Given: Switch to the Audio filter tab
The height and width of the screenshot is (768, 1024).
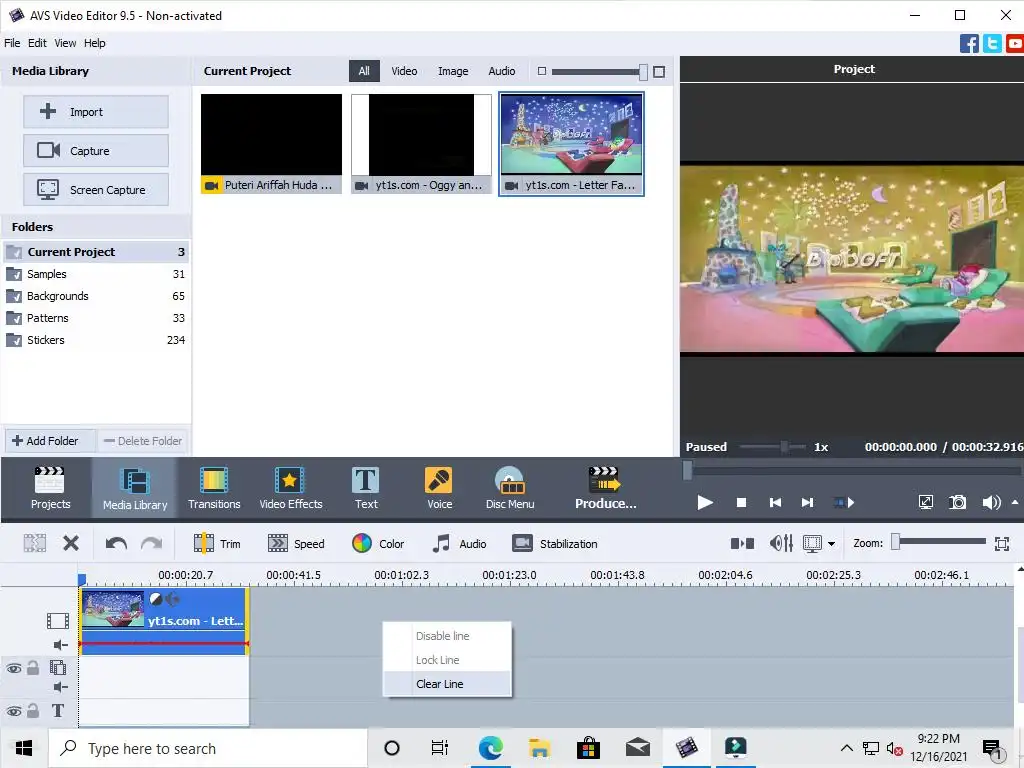Looking at the screenshot, I should coord(502,71).
